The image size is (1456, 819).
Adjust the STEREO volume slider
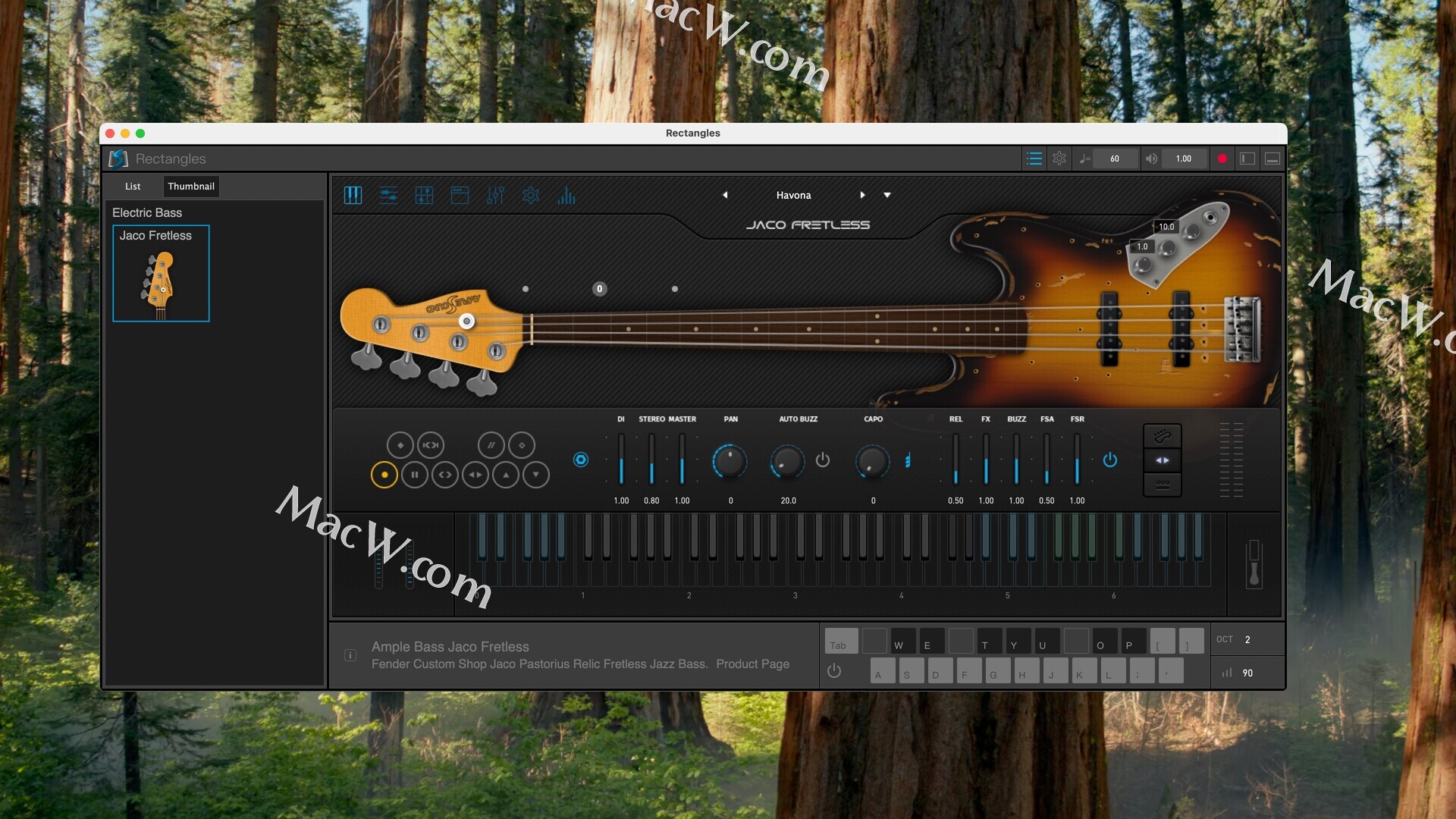coord(651,460)
